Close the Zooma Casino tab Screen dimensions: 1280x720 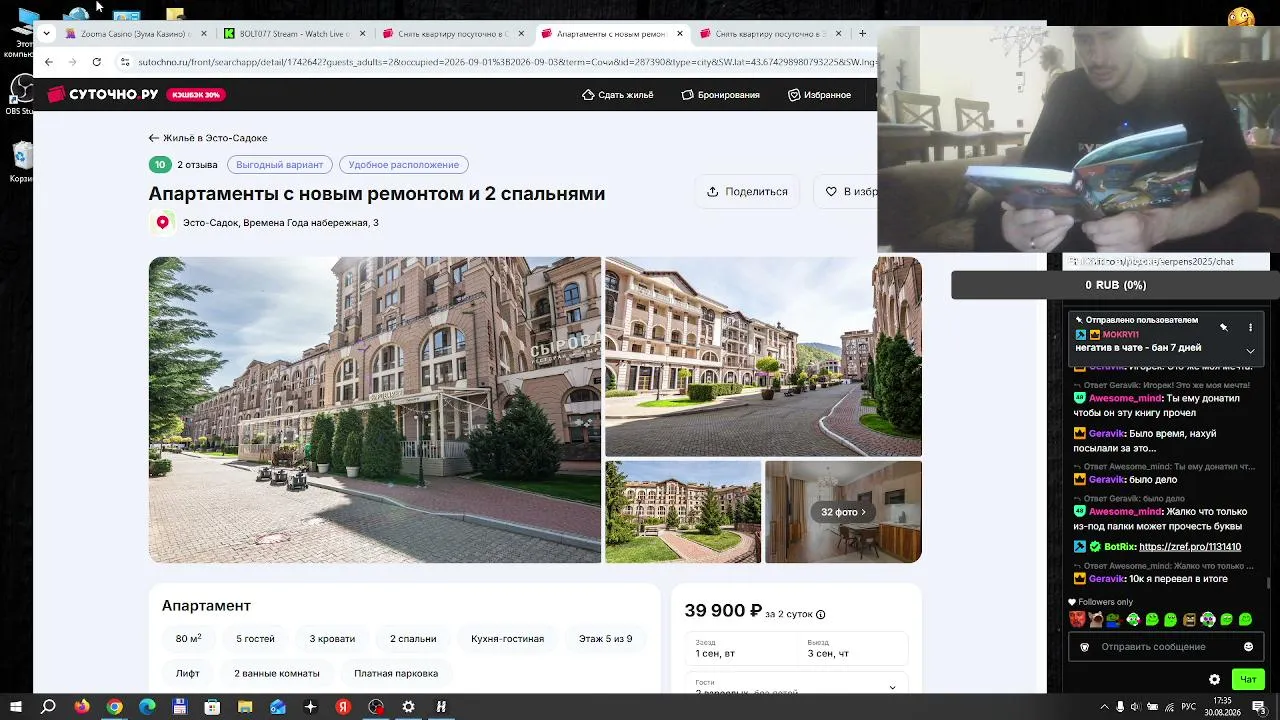click(x=204, y=34)
